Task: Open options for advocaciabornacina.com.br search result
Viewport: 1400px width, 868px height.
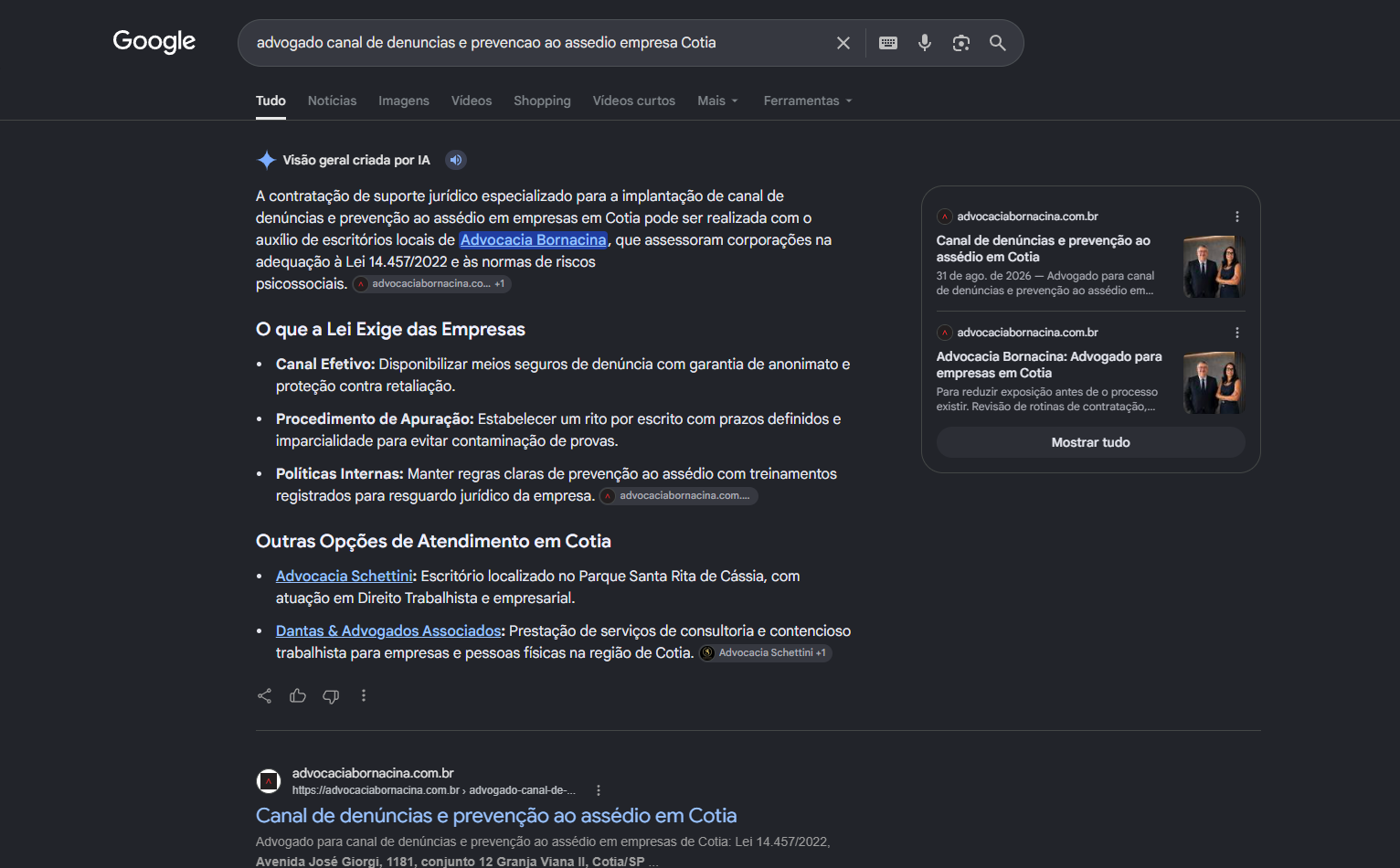Action: pyautogui.click(x=599, y=790)
